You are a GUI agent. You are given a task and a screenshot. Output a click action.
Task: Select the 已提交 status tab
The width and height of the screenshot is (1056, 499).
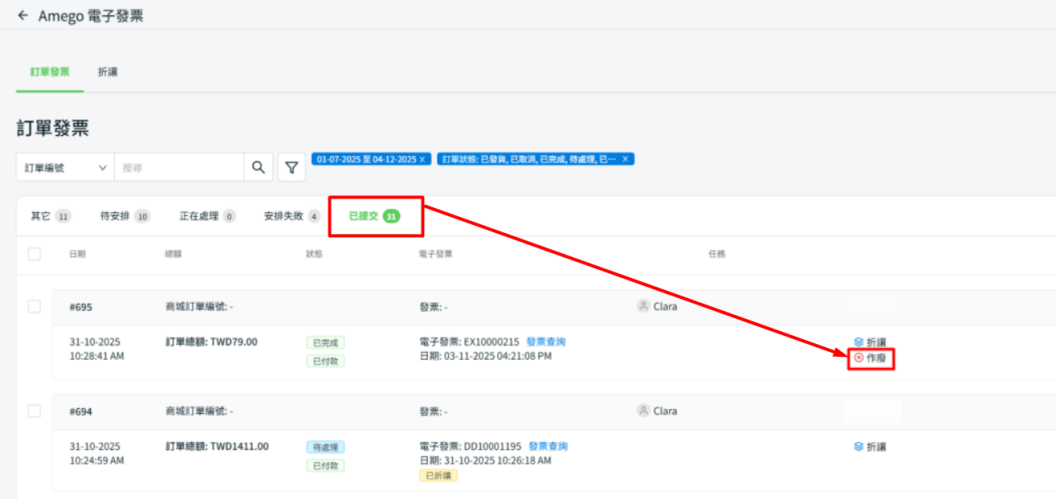(374, 216)
